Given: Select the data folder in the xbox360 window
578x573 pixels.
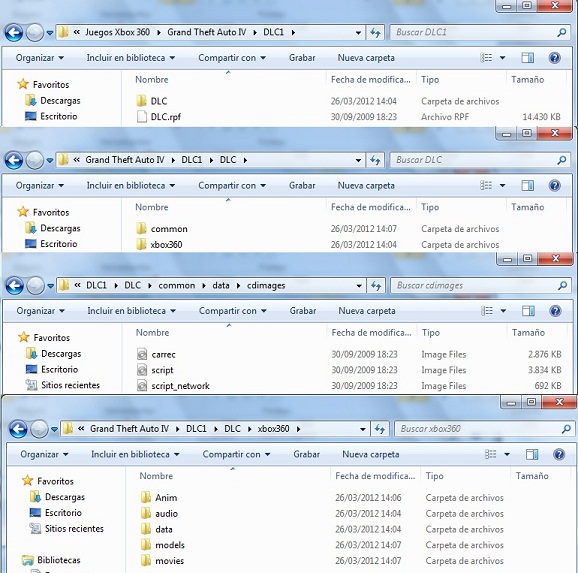Looking at the screenshot, I should pyautogui.click(x=164, y=529).
